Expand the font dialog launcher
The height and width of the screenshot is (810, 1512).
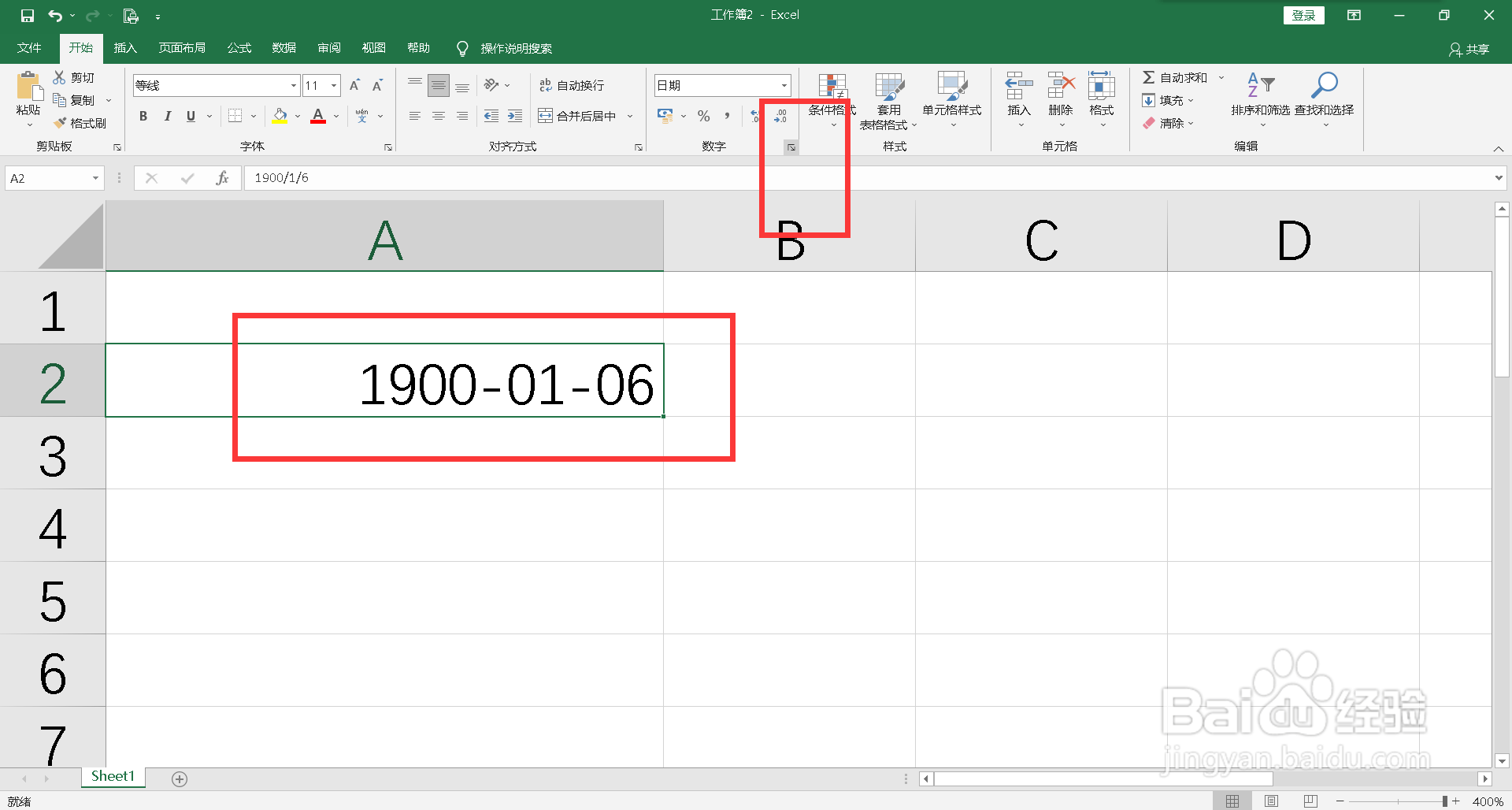click(x=388, y=147)
